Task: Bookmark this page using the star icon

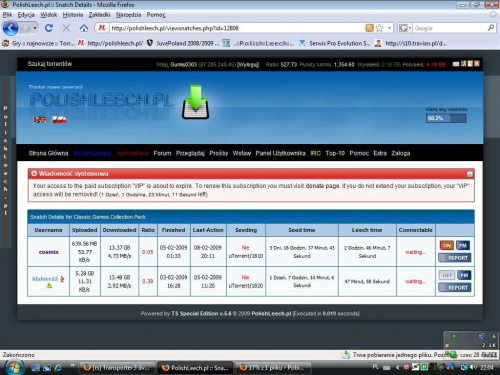Action: click(379, 28)
